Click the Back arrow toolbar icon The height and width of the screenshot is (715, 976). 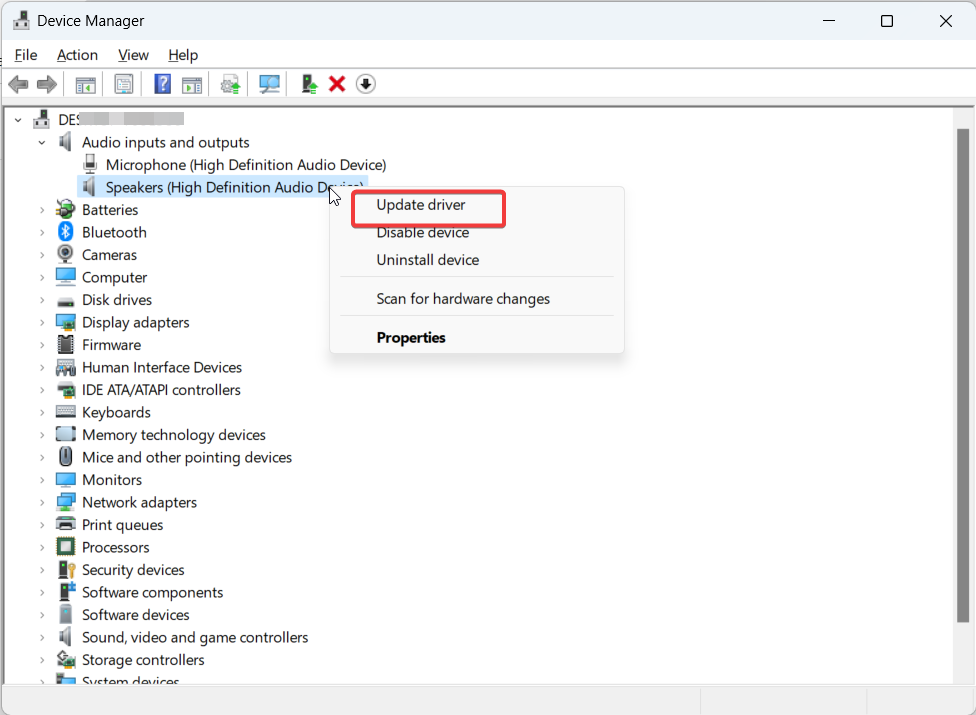18,84
